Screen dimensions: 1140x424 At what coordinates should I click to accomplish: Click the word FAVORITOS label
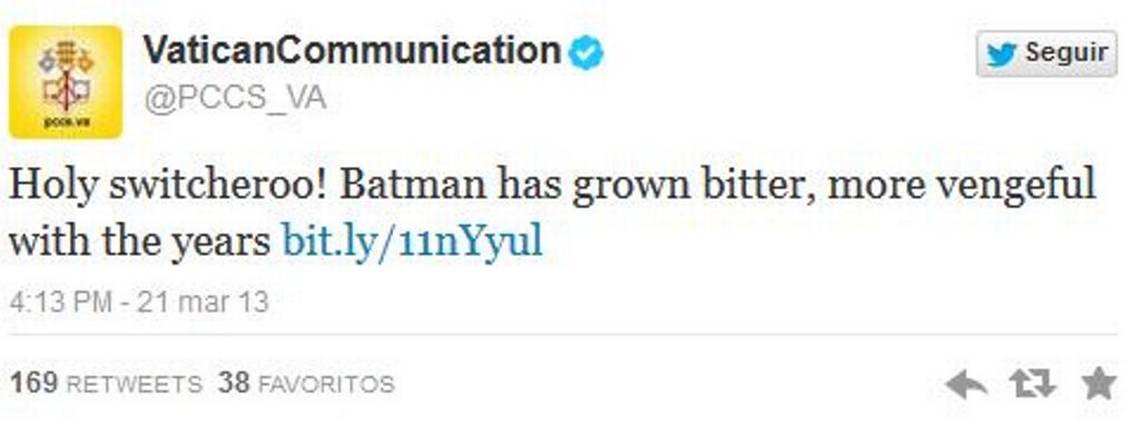[326, 384]
